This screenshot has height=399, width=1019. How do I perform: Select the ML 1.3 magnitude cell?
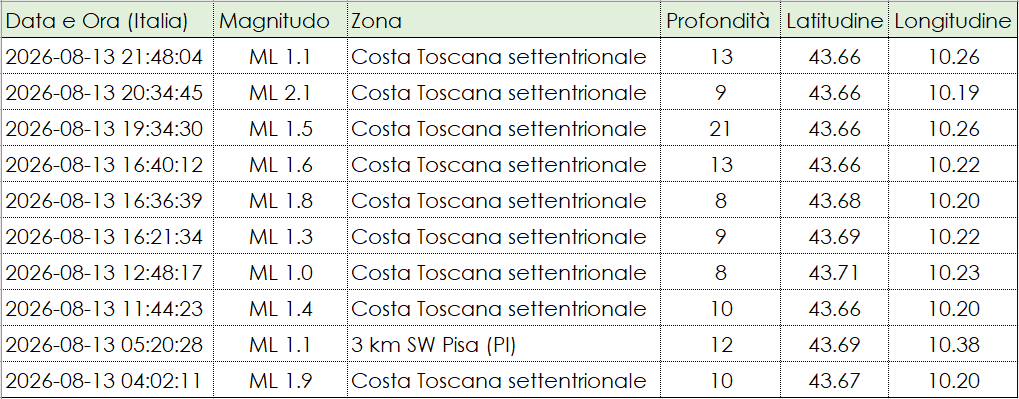pos(281,237)
